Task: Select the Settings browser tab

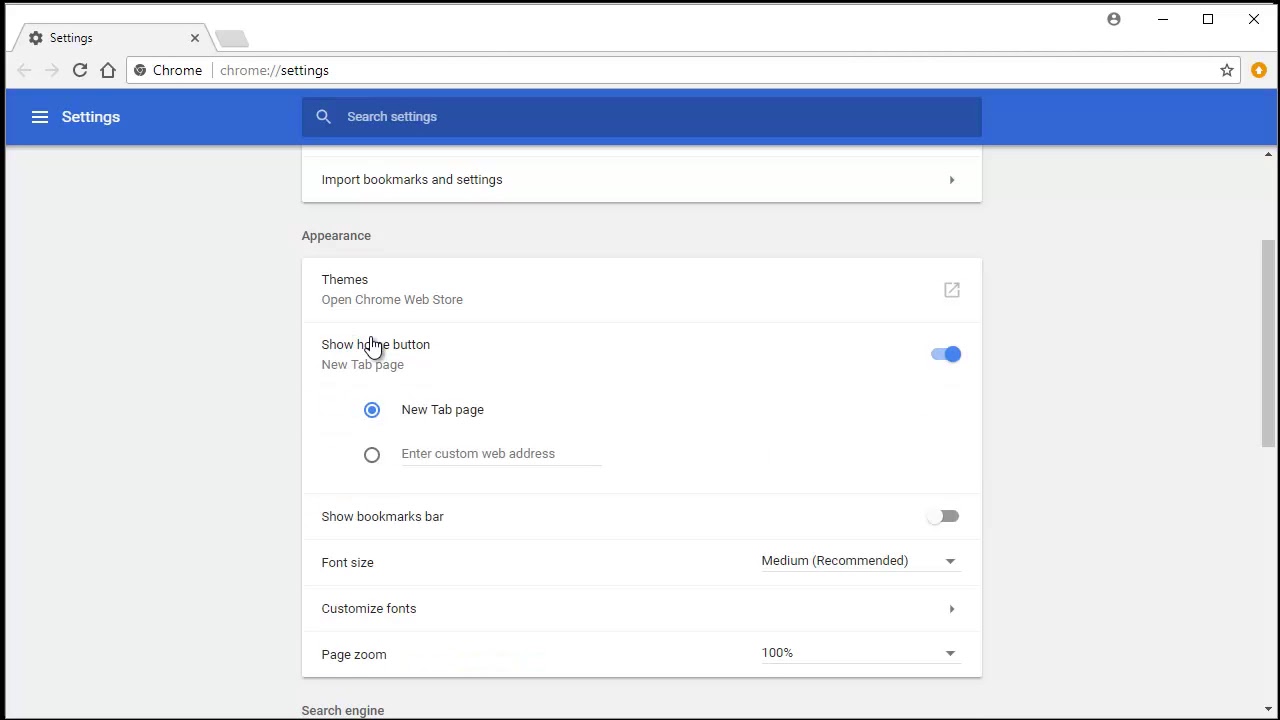Action: [x=112, y=38]
